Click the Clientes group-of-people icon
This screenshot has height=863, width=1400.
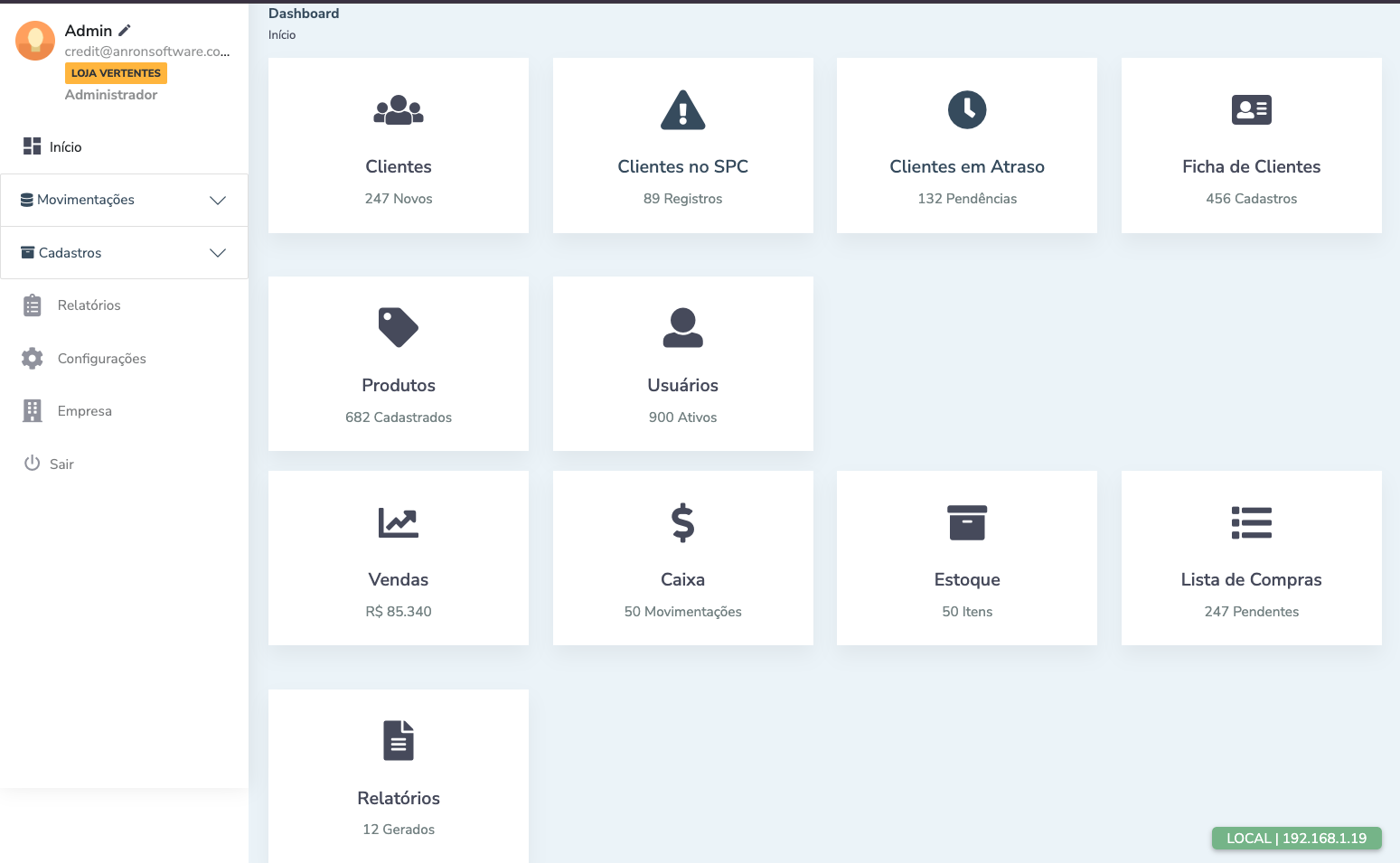399,110
